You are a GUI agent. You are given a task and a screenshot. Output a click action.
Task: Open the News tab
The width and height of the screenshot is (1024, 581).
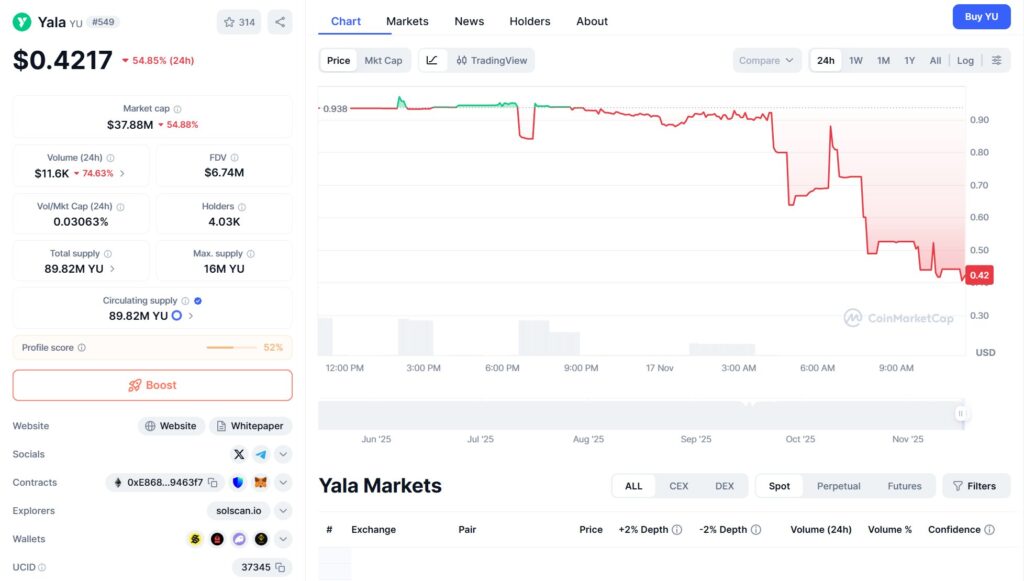coord(469,21)
